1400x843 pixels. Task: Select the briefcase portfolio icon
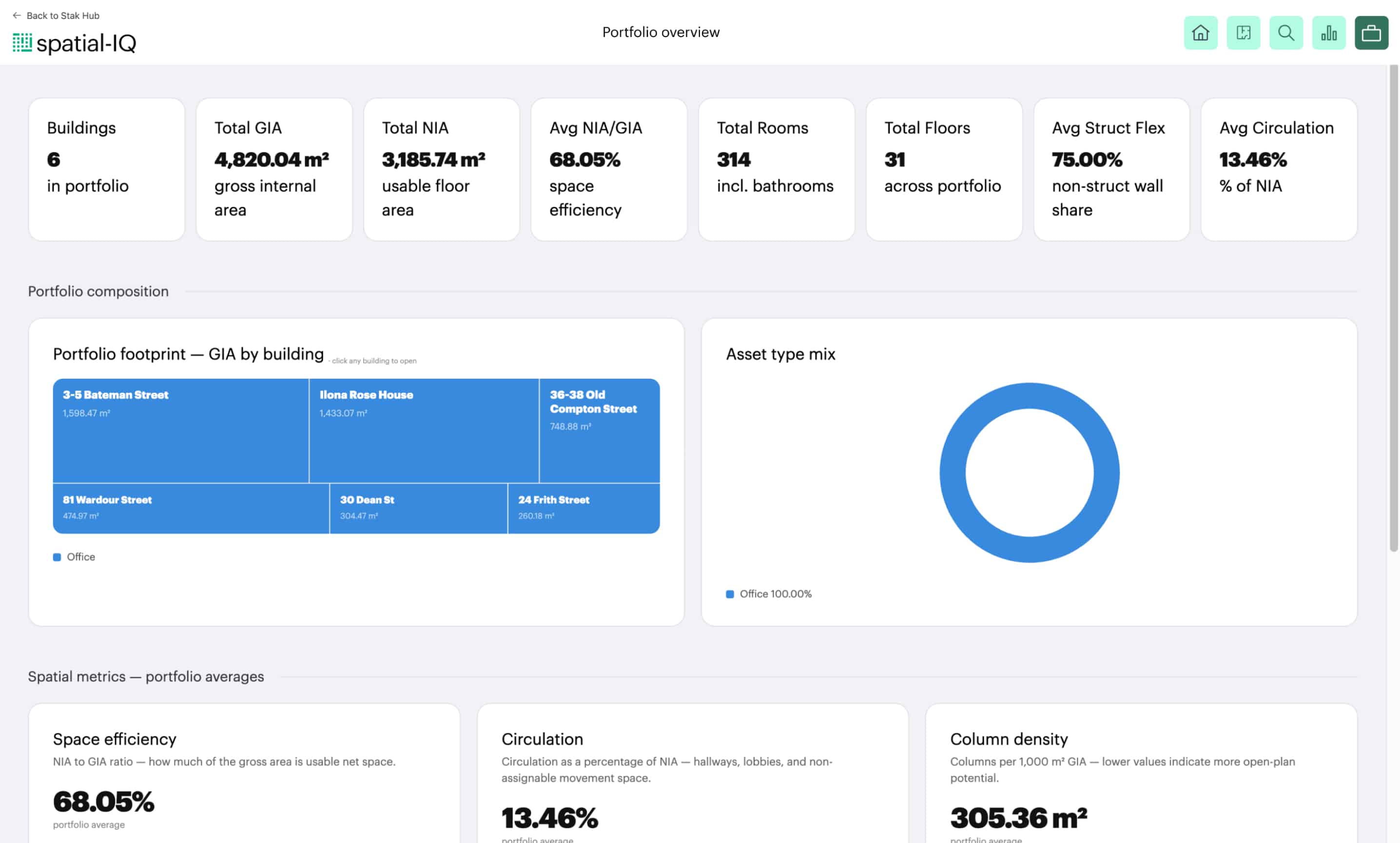[1371, 33]
